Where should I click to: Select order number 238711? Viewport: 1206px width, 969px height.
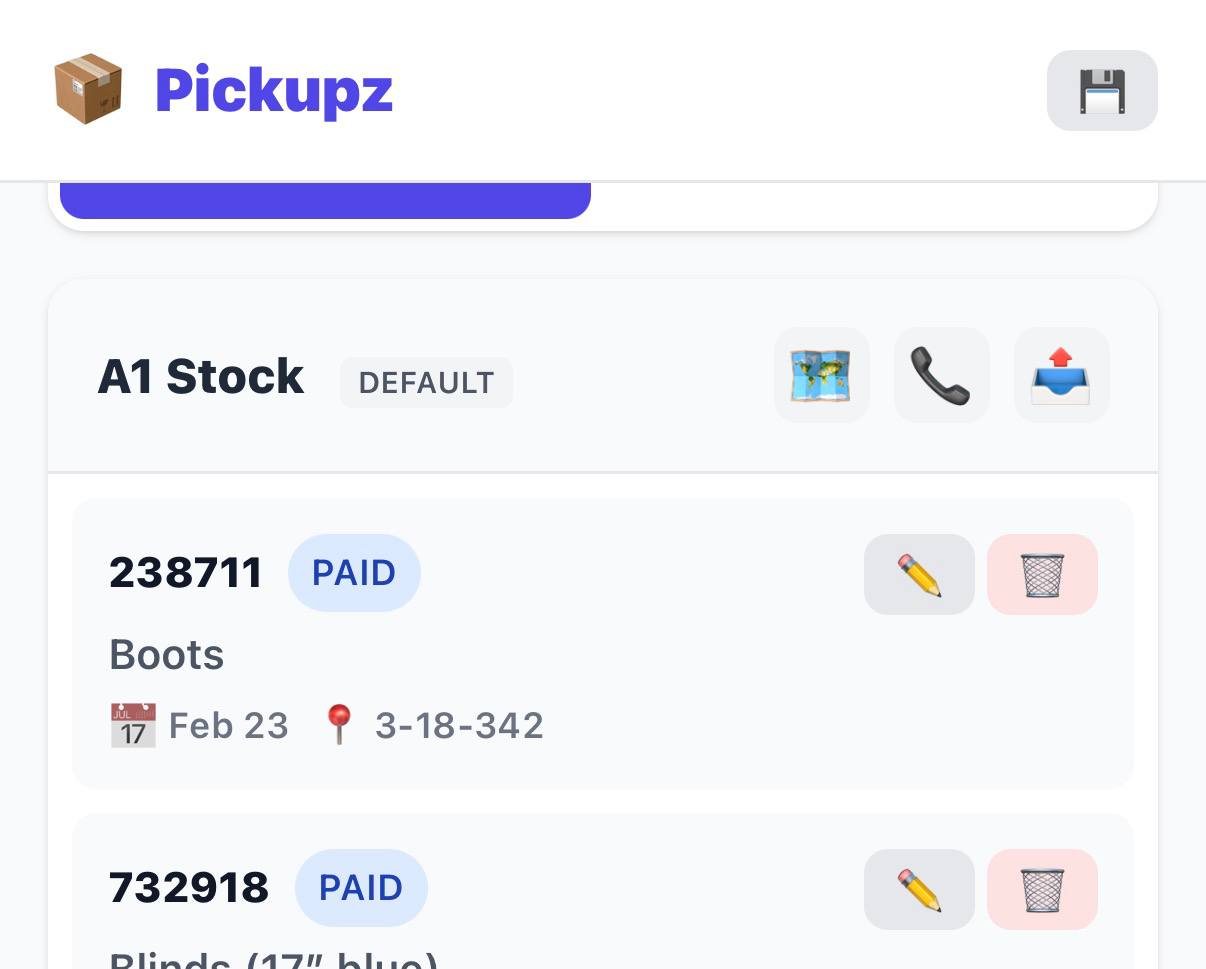click(x=185, y=572)
